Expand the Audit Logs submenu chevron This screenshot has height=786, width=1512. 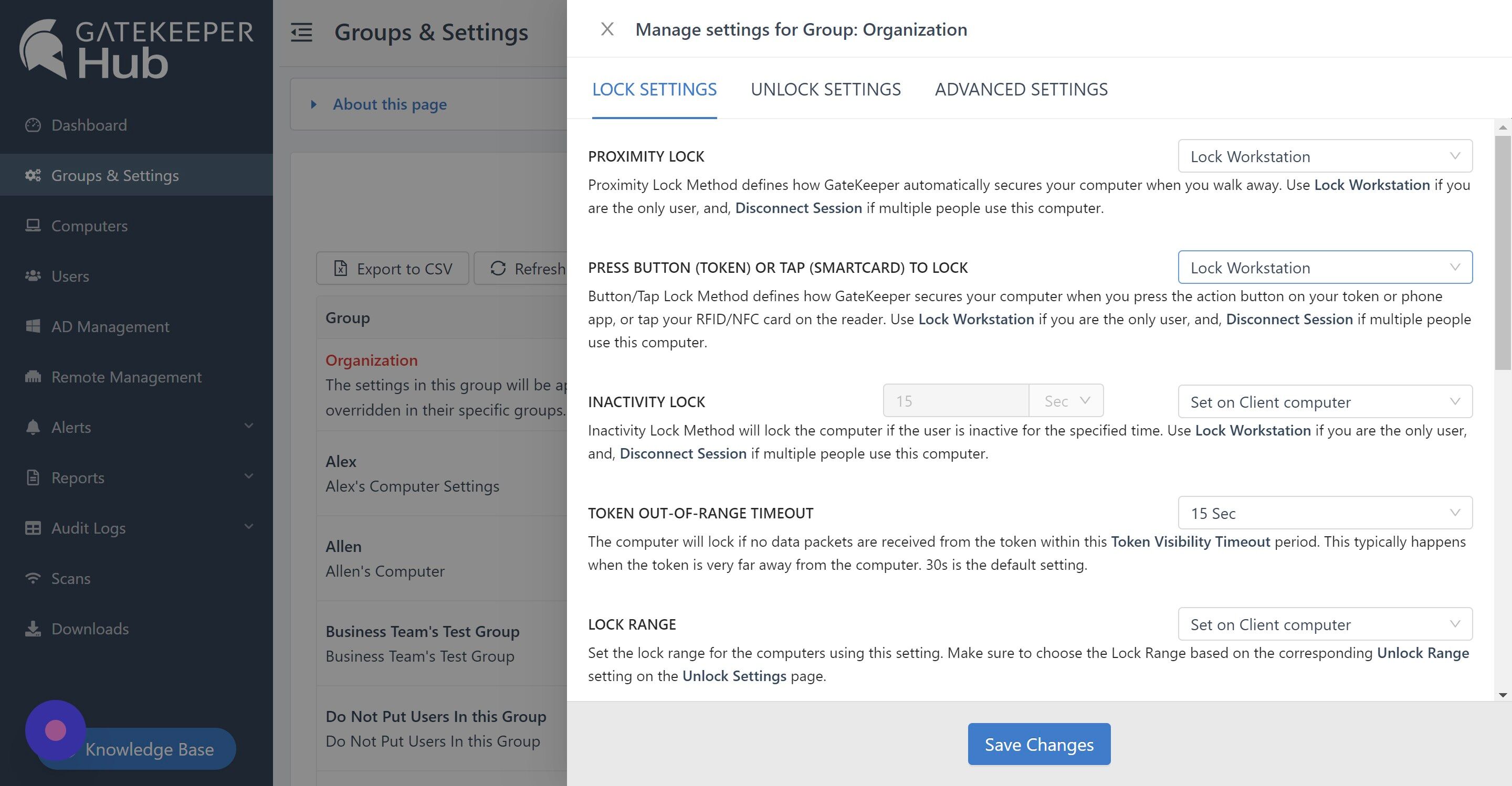click(249, 527)
